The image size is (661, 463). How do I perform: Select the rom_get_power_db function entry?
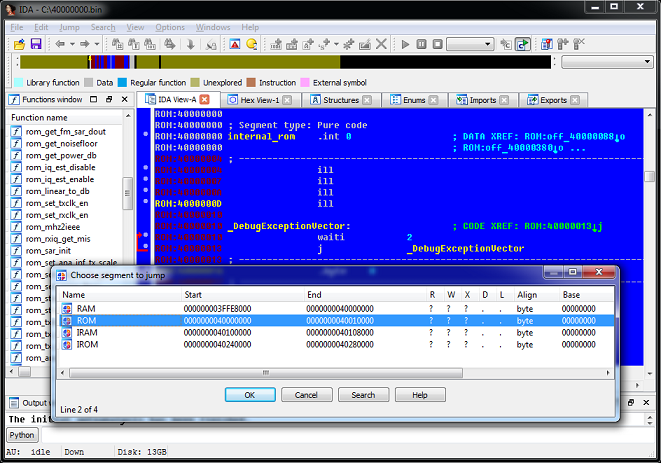click(61, 155)
